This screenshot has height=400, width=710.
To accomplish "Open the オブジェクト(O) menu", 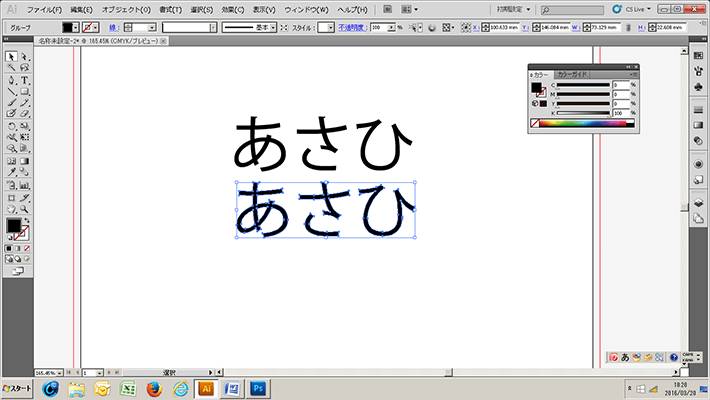I will (x=126, y=9).
